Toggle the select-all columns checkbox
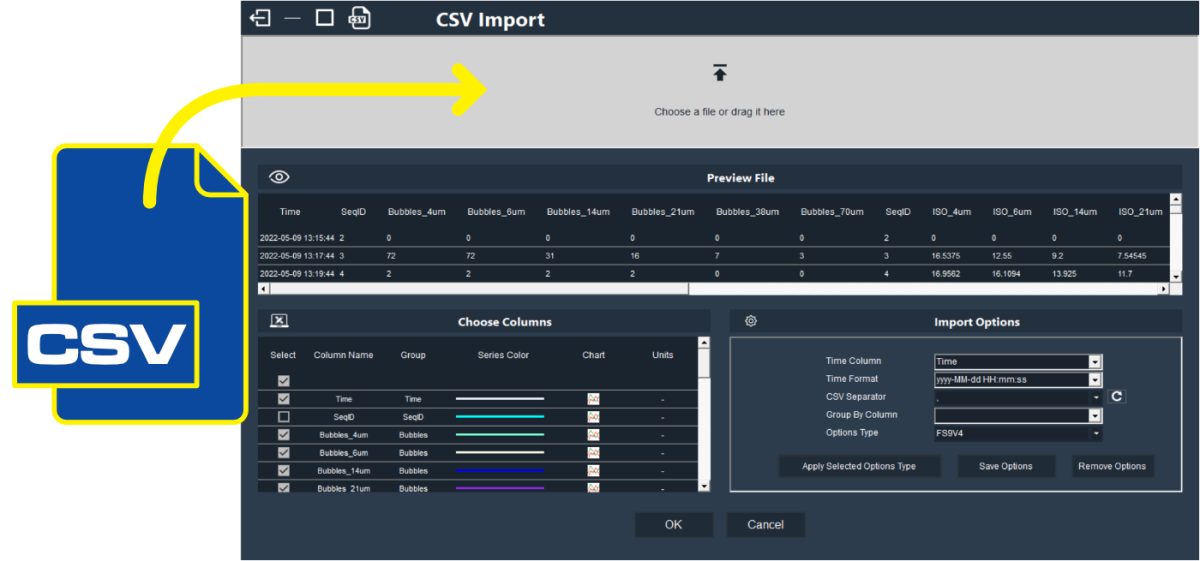Screen dimensions: 1200x561 pyautogui.click(x=284, y=381)
